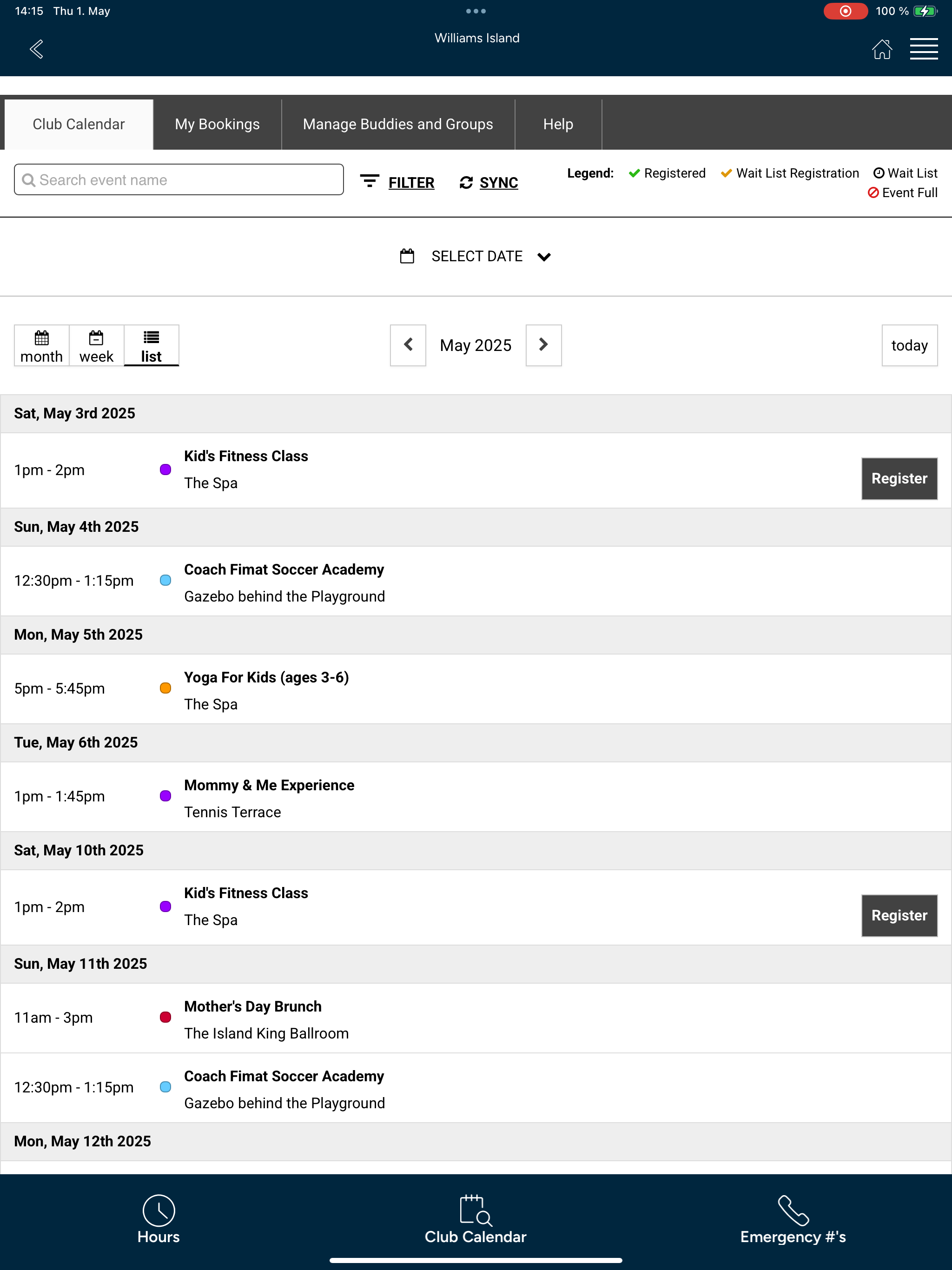Open the hamburger menu
The width and height of the screenshot is (952, 1270).
coord(923,49)
